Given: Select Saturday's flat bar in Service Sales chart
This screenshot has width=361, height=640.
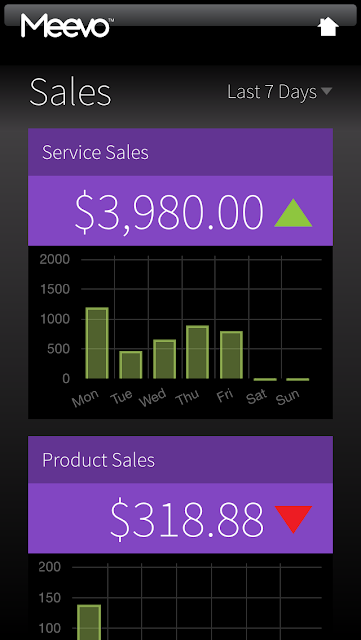Looking at the screenshot, I should pos(265,379).
